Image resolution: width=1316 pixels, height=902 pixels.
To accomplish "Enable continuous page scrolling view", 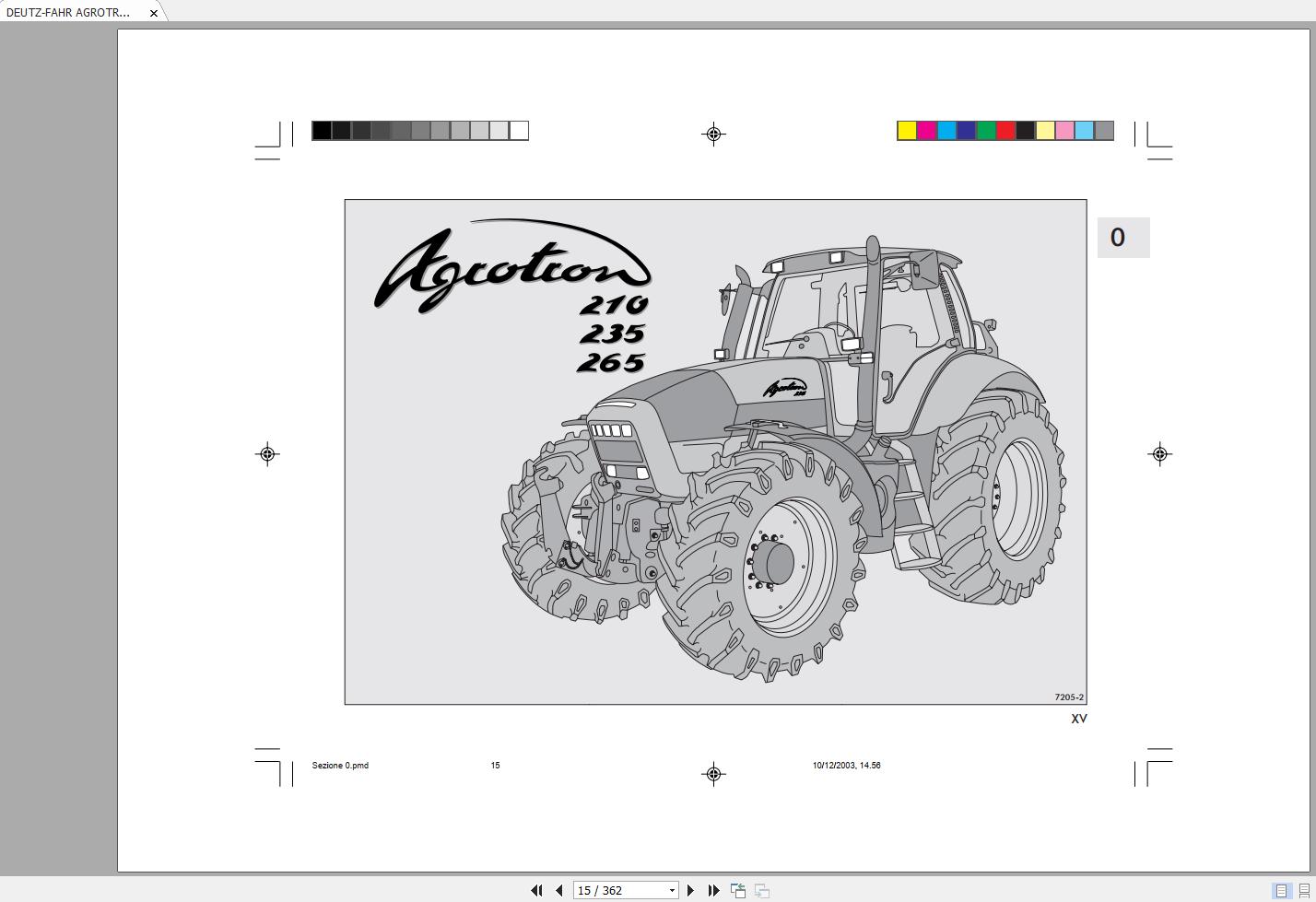I will click(x=1303, y=890).
